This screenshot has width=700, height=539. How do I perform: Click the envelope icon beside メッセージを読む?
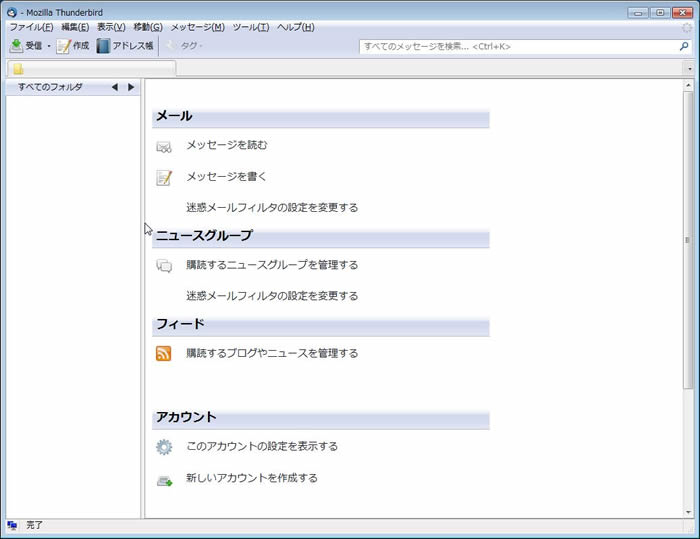pyautogui.click(x=164, y=146)
